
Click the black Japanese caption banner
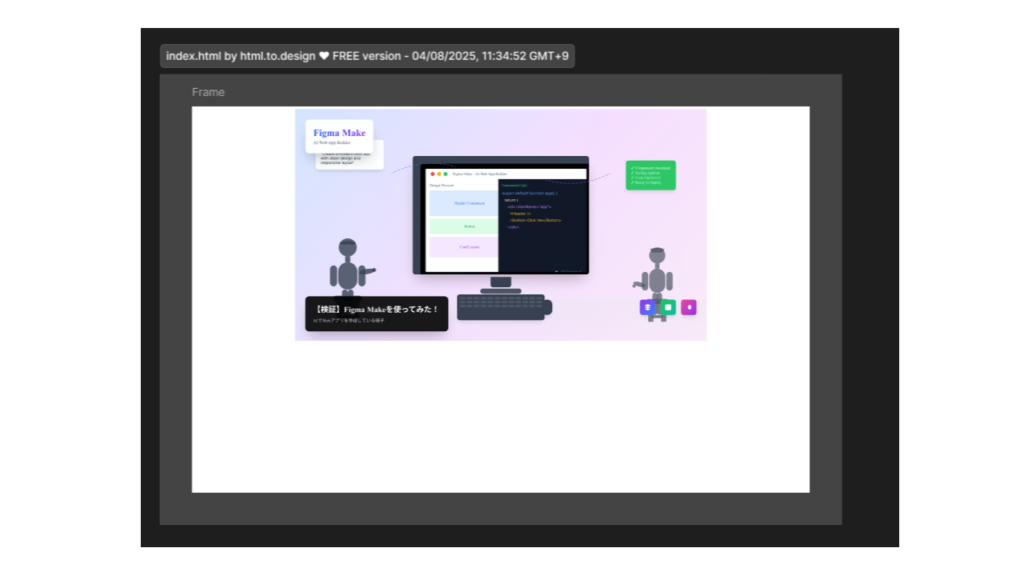pyautogui.click(x=376, y=313)
